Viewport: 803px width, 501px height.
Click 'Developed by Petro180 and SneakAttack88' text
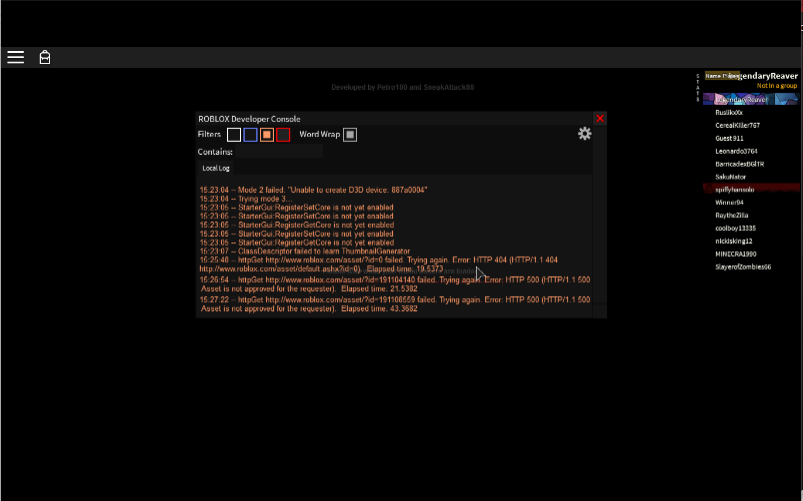(x=403, y=87)
